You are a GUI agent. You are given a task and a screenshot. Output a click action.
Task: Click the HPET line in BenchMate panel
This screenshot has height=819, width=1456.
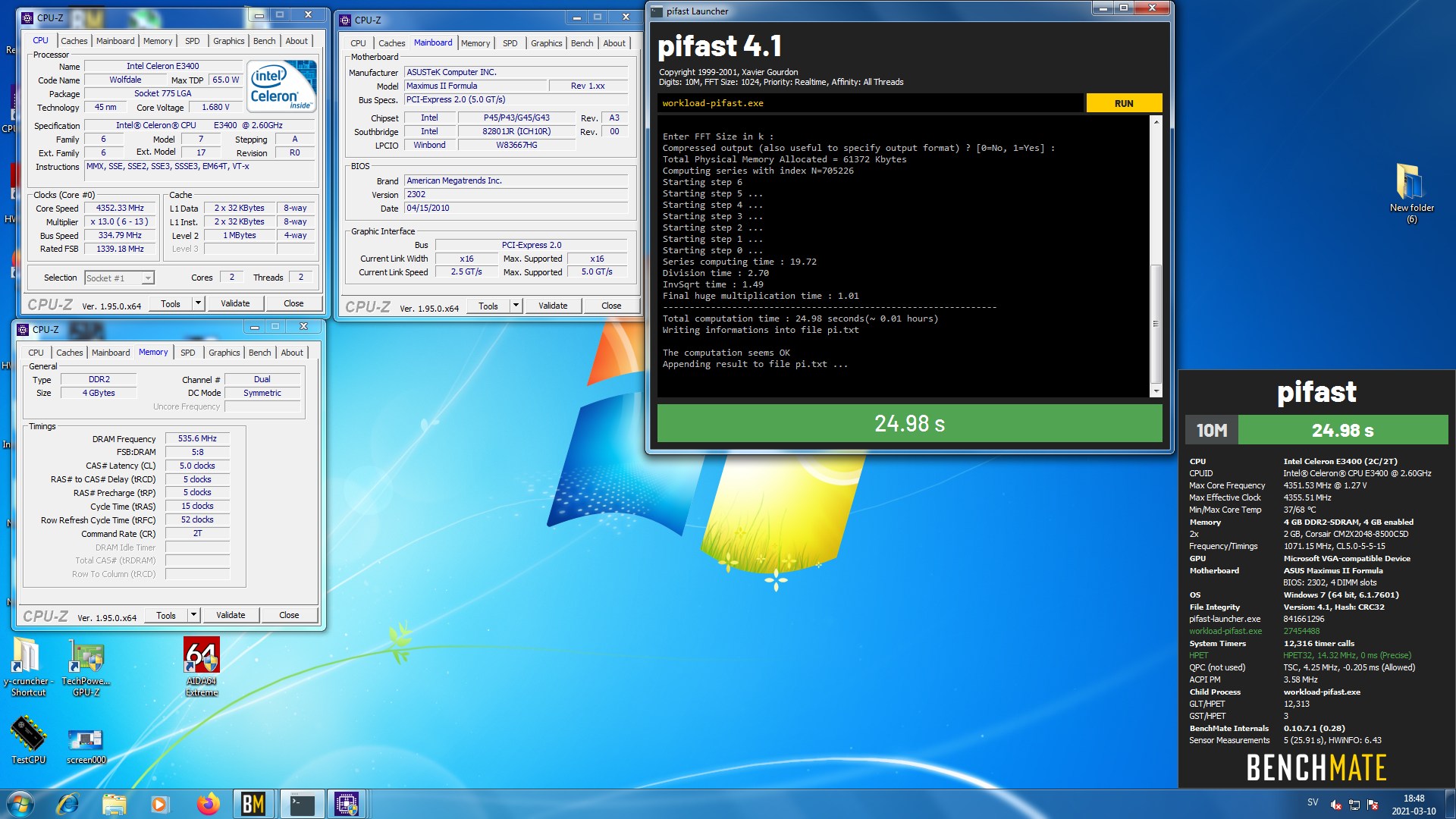1301,655
